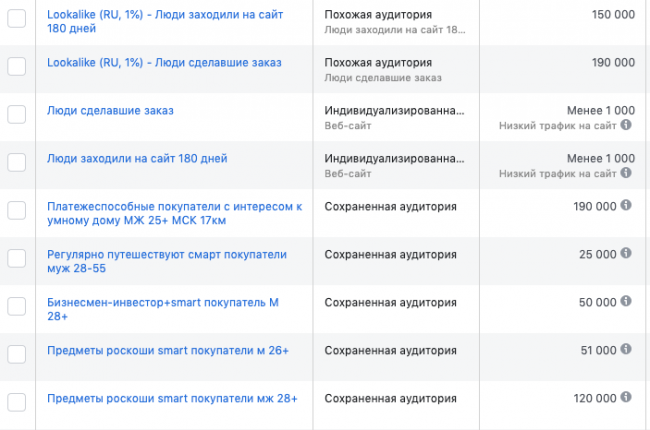Image resolution: width=650 pixels, height=430 pixels.
Task: Check the Люди заходили на сайт 180 дней row
Action: tap(17, 162)
